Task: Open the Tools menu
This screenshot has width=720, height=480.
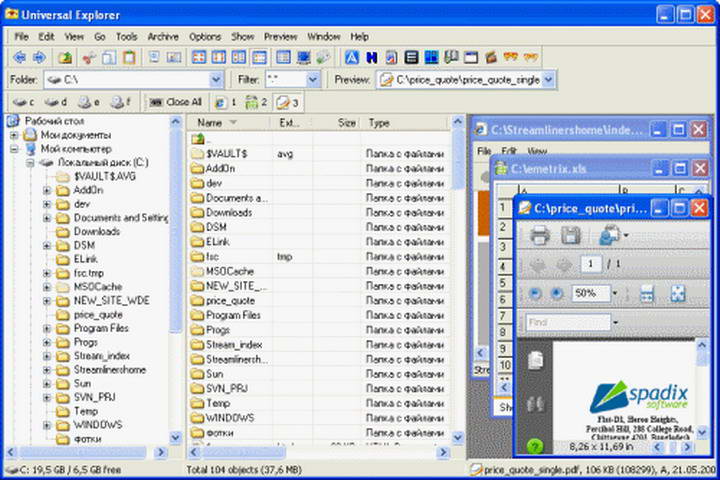Action: tap(127, 37)
